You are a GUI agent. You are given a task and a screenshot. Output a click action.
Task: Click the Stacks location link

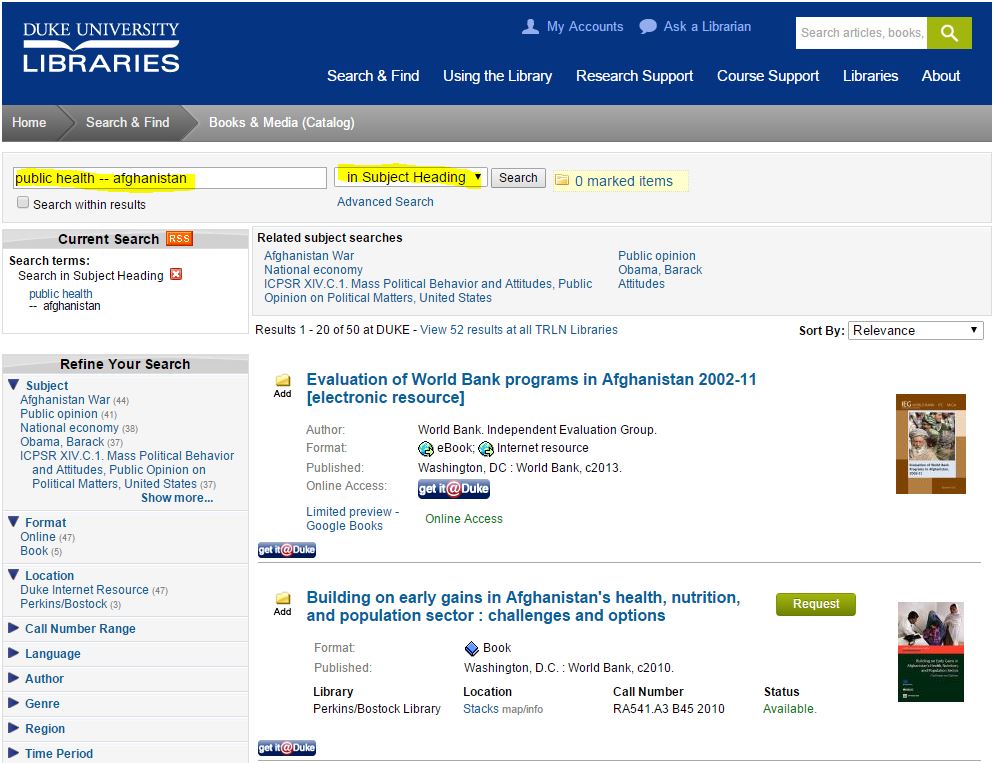[x=481, y=709]
